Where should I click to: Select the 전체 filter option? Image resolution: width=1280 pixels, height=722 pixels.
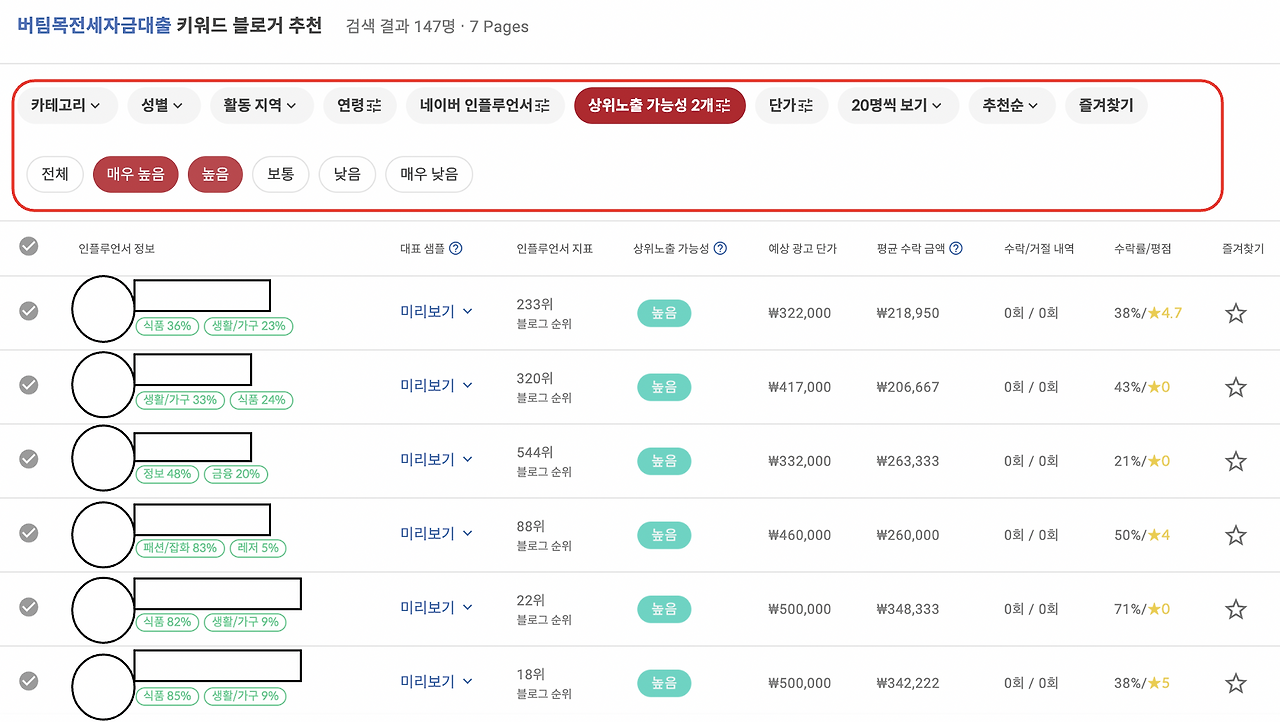[x=55, y=174]
